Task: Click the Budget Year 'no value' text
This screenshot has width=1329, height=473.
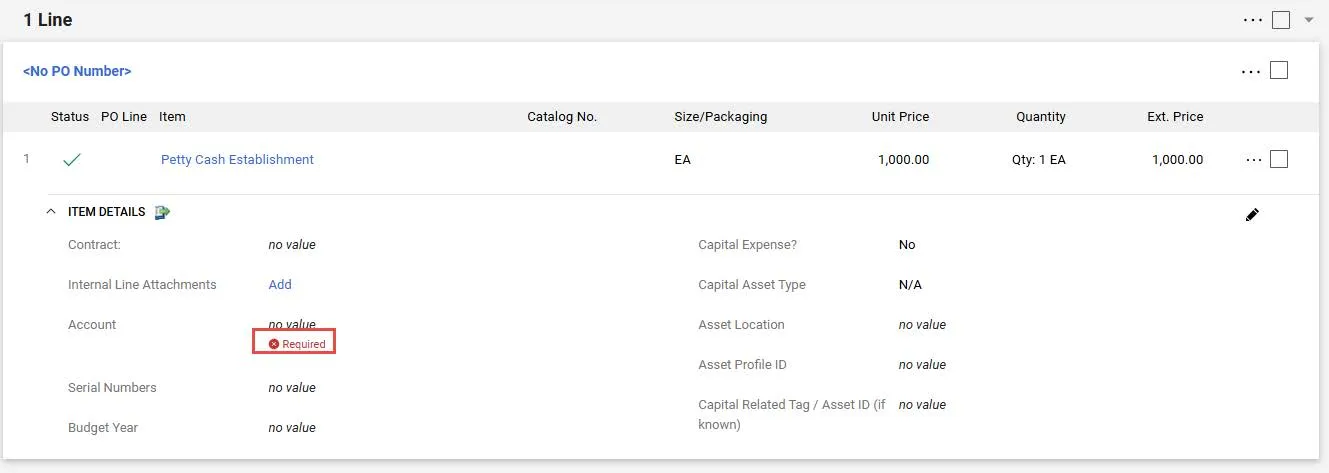Action: point(292,427)
